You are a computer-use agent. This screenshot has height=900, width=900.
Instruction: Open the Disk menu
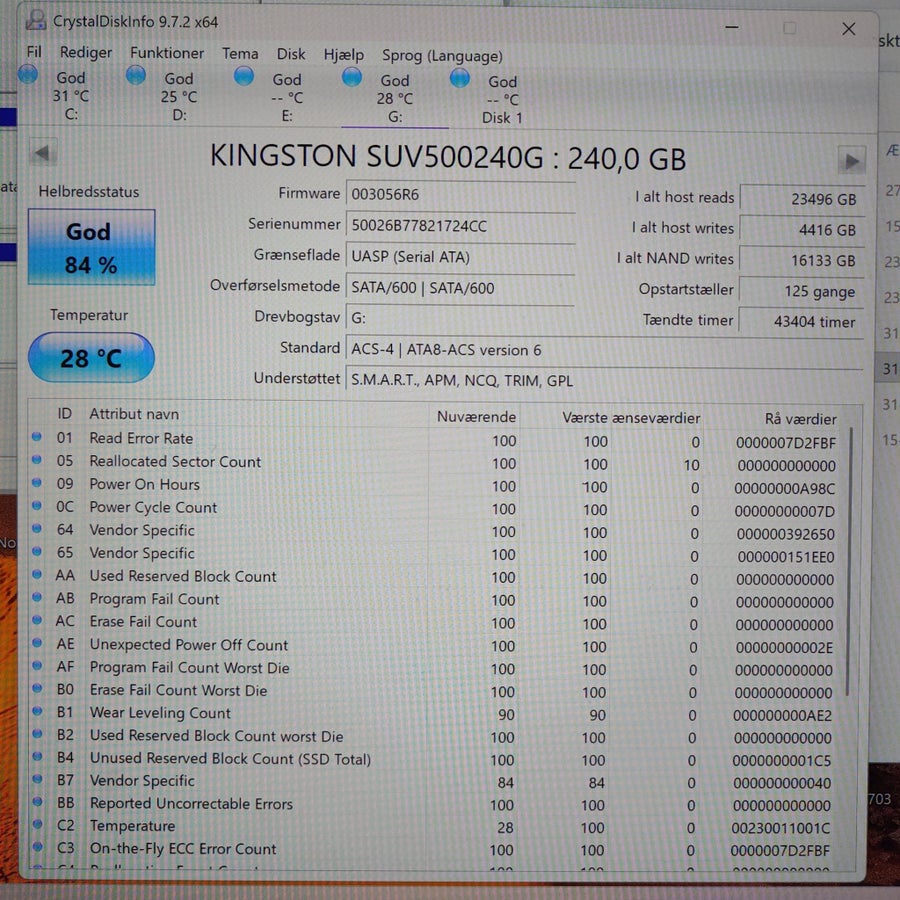point(291,54)
